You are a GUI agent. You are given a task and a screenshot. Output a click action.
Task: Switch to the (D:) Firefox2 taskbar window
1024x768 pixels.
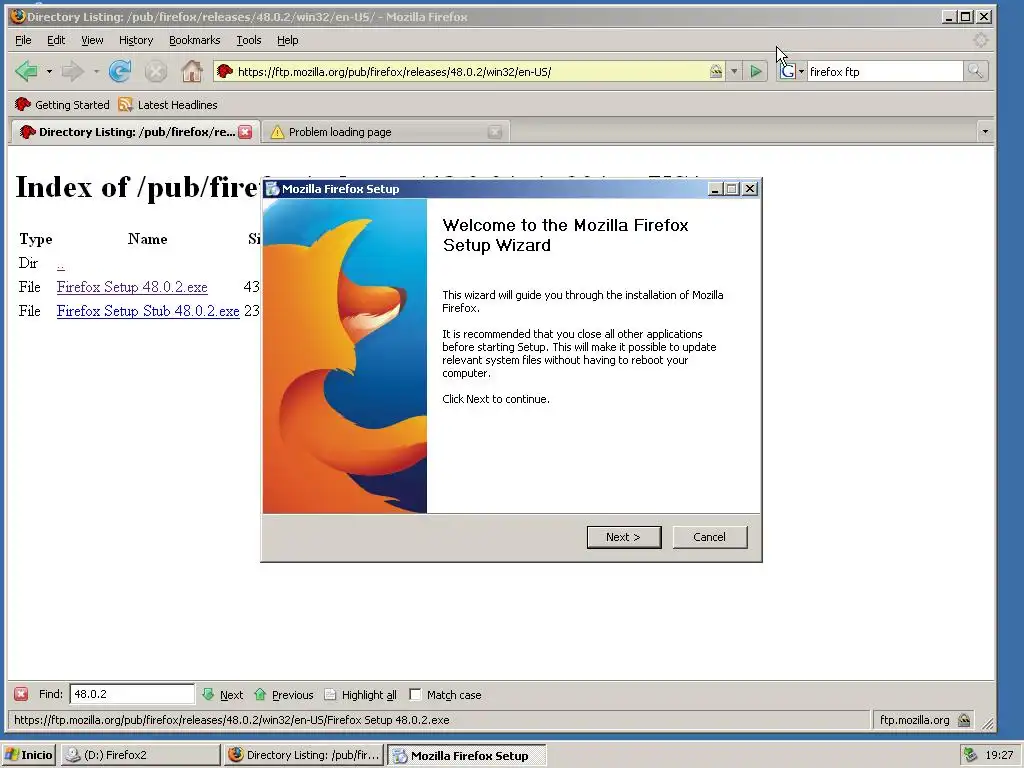140,755
